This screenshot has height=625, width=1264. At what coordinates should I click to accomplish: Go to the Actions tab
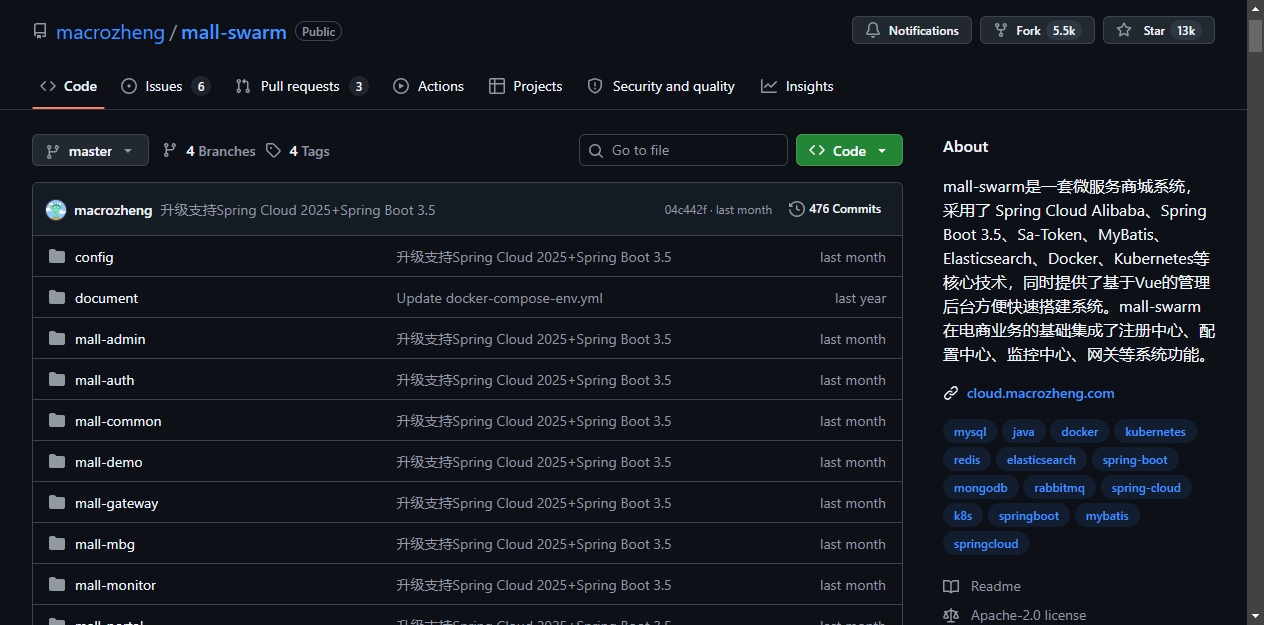[428, 87]
